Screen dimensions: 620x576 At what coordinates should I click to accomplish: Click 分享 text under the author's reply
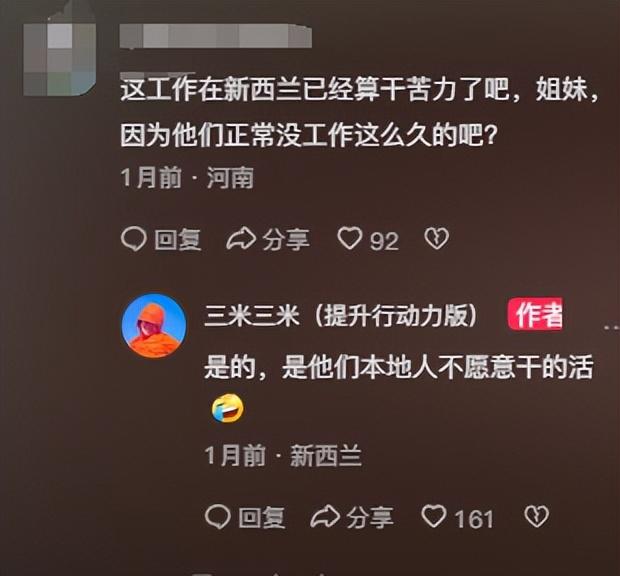click(x=370, y=518)
